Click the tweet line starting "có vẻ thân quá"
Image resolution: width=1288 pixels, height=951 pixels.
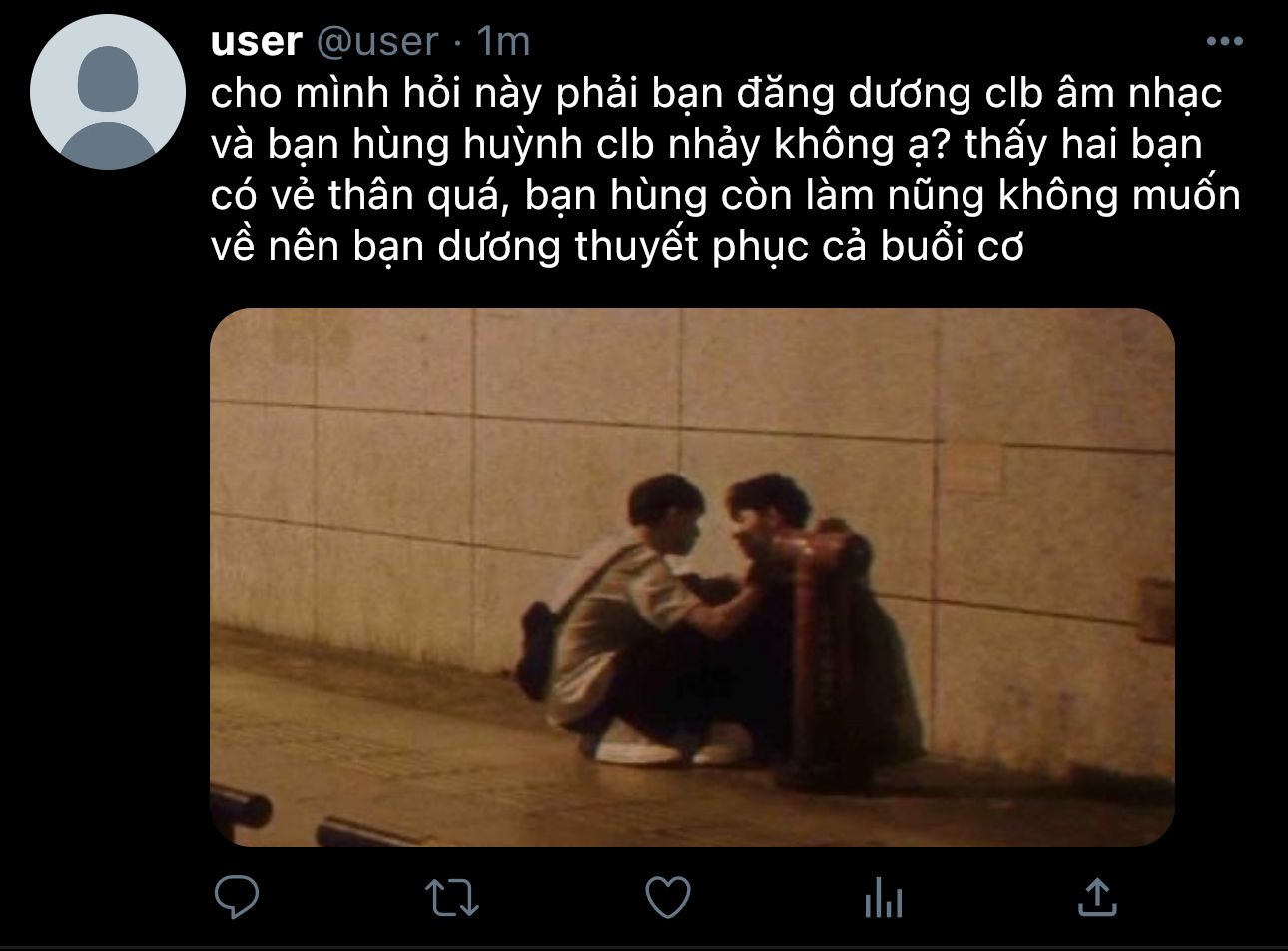click(726, 196)
